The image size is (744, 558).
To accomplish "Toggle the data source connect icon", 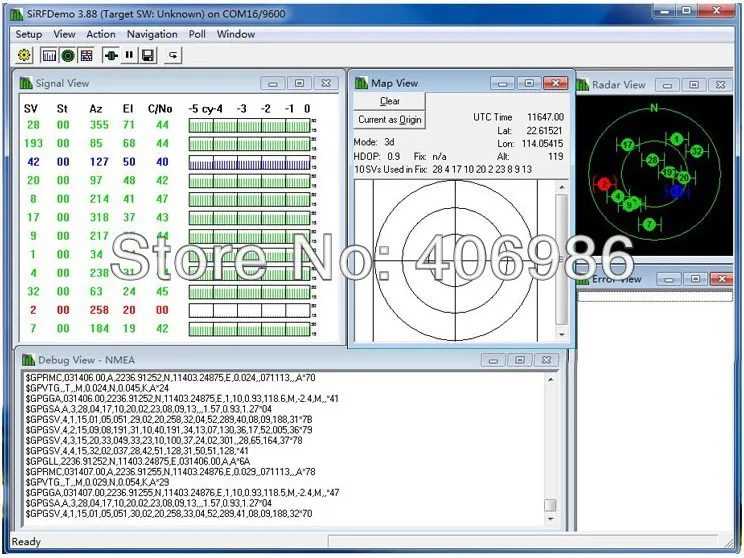I will (111, 56).
